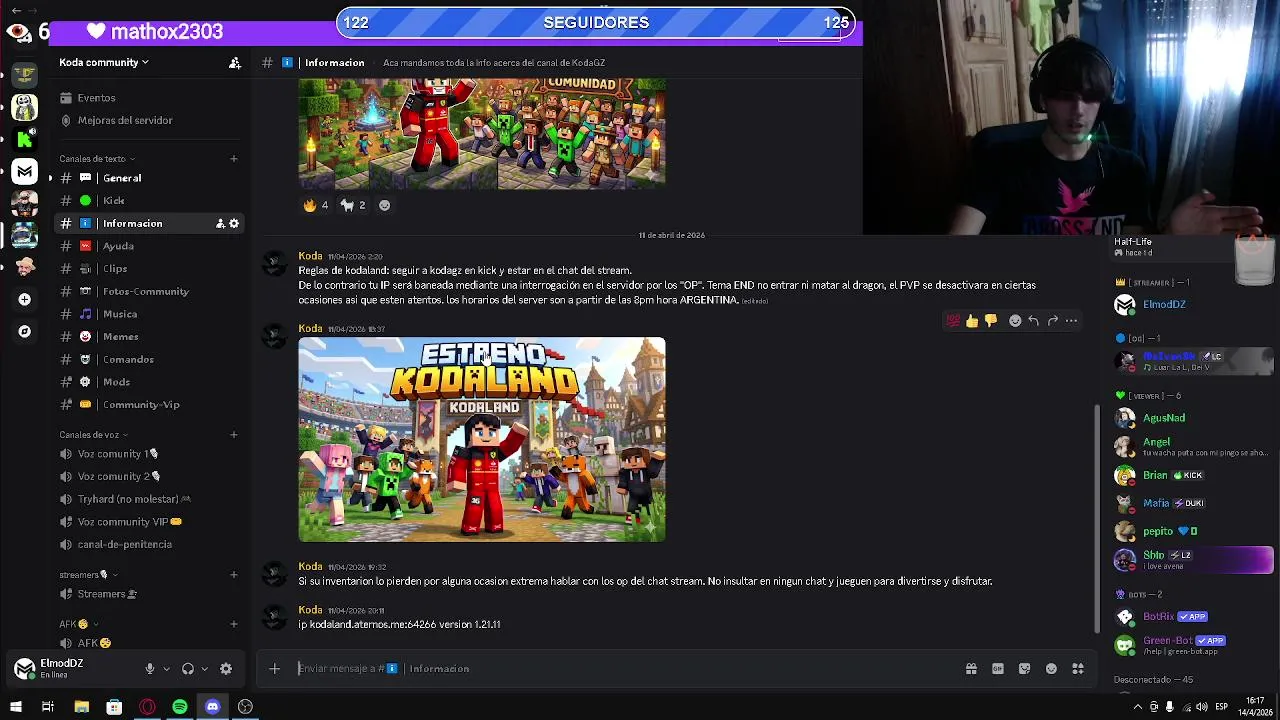Viewport: 1280px width, 720px height.
Task: Open user settings gear next to ElmodDZ
Action: (x=226, y=669)
